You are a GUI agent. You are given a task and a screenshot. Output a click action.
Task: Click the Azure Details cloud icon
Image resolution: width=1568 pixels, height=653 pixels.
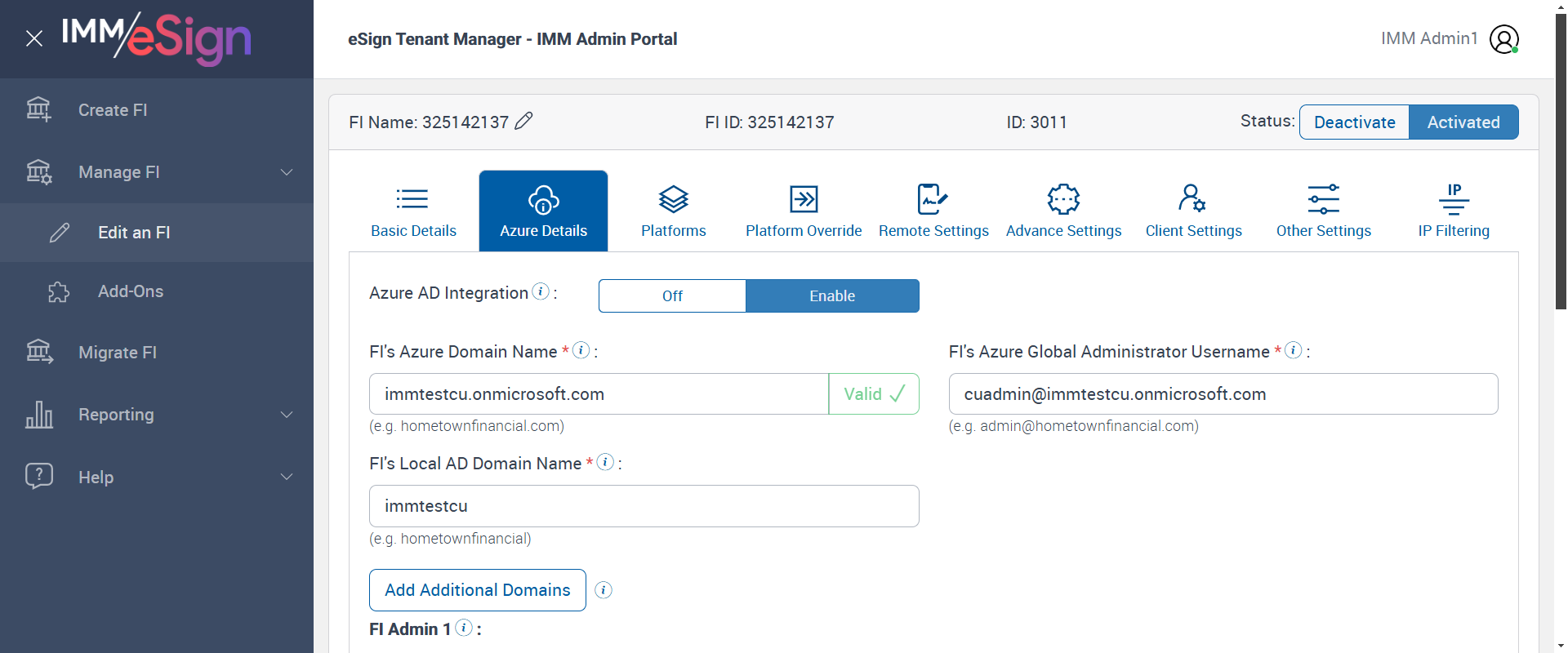(543, 199)
